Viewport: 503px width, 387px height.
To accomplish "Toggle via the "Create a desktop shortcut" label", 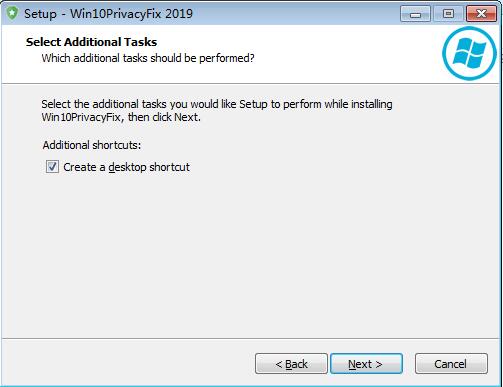I will point(126,167).
